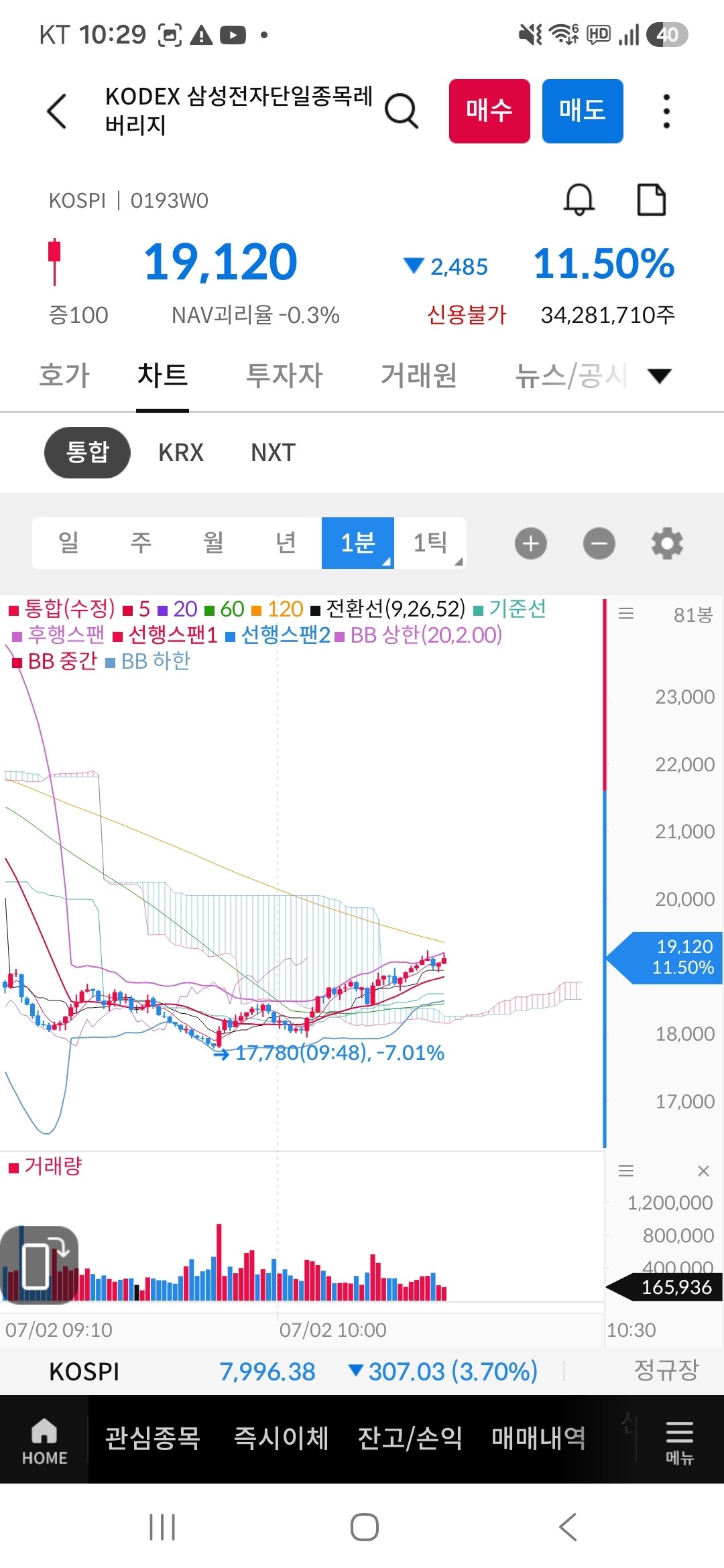This screenshot has width=724, height=1568.
Task: Open the 투자자 tab
Action: pyautogui.click(x=285, y=375)
